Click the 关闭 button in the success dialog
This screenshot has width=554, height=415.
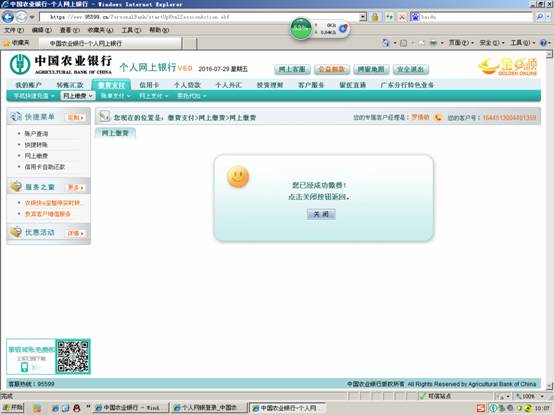click(321, 214)
